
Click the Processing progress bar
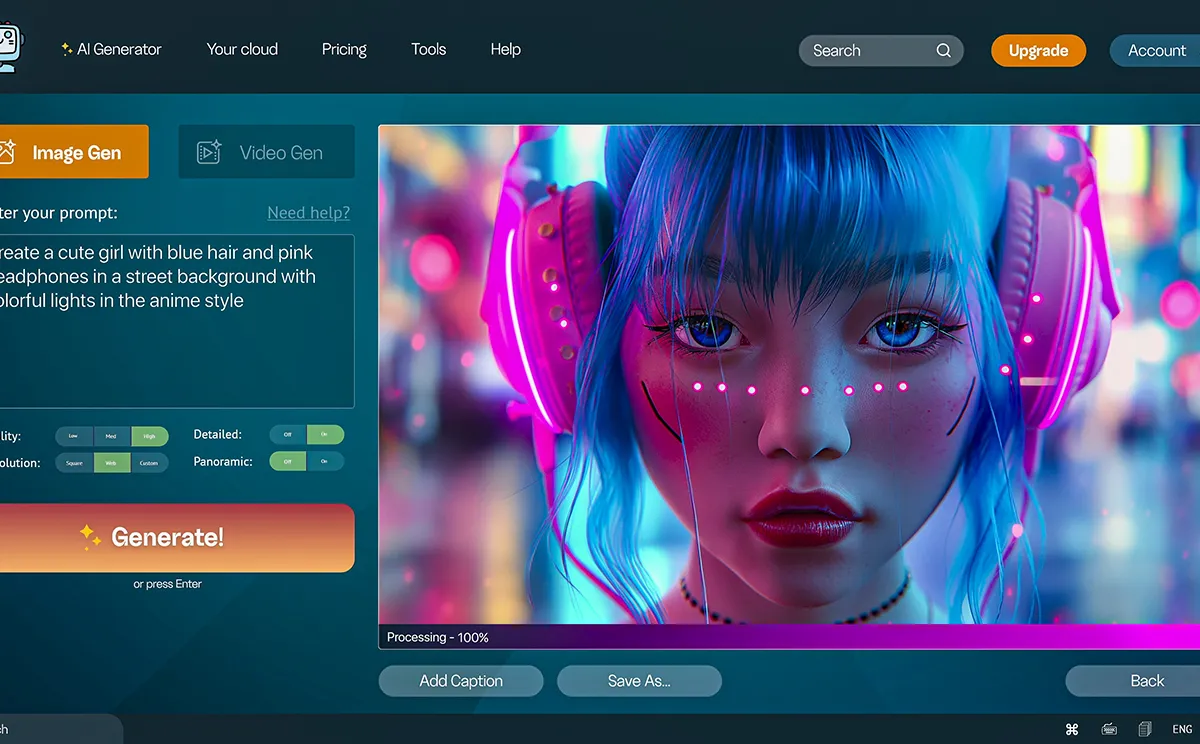pos(789,637)
